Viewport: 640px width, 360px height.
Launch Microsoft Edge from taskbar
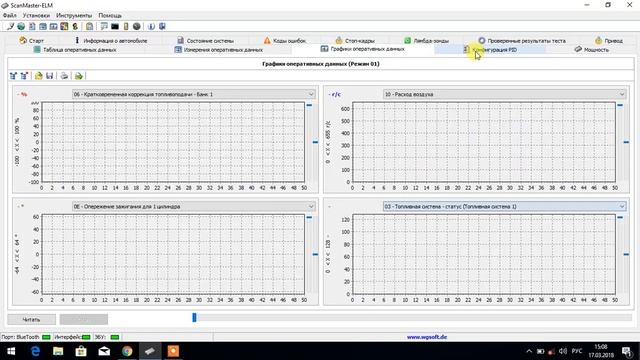(35, 351)
